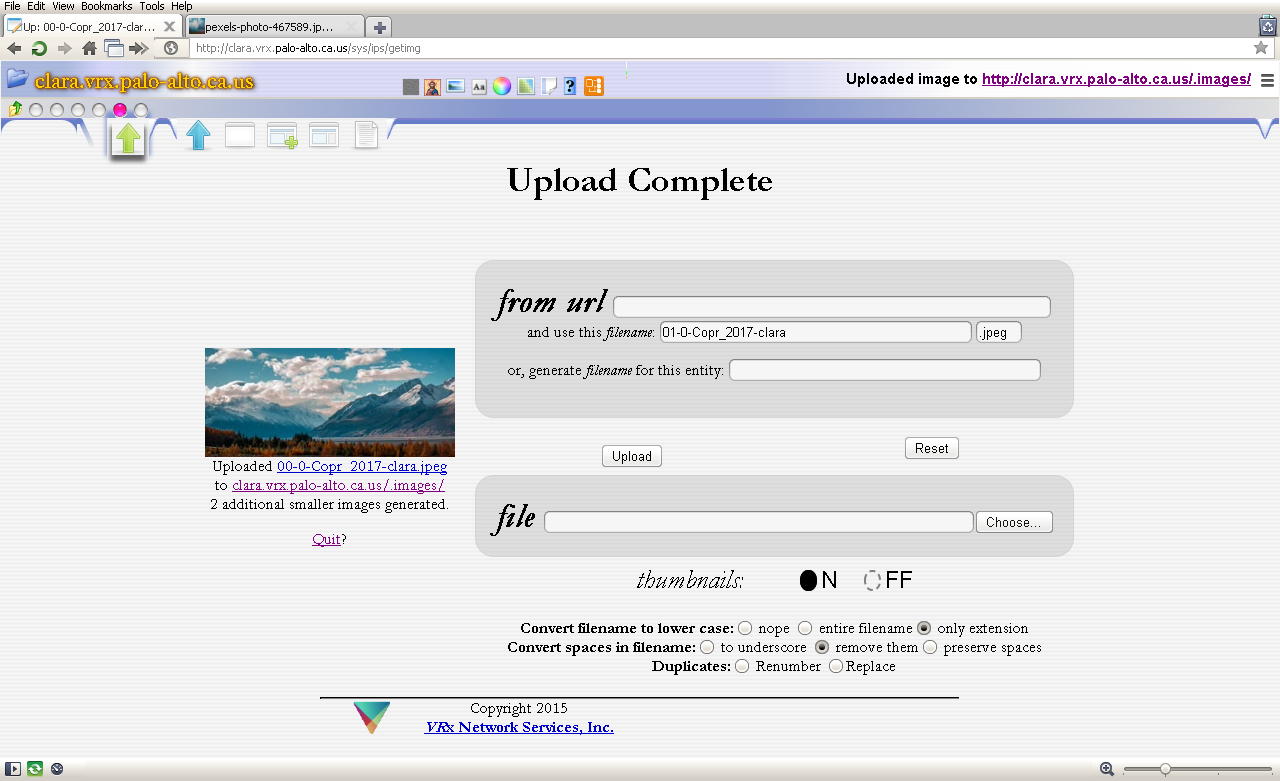Turn thumbnails OFF
The width and height of the screenshot is (1280, 781).
[x=873, y=581]
